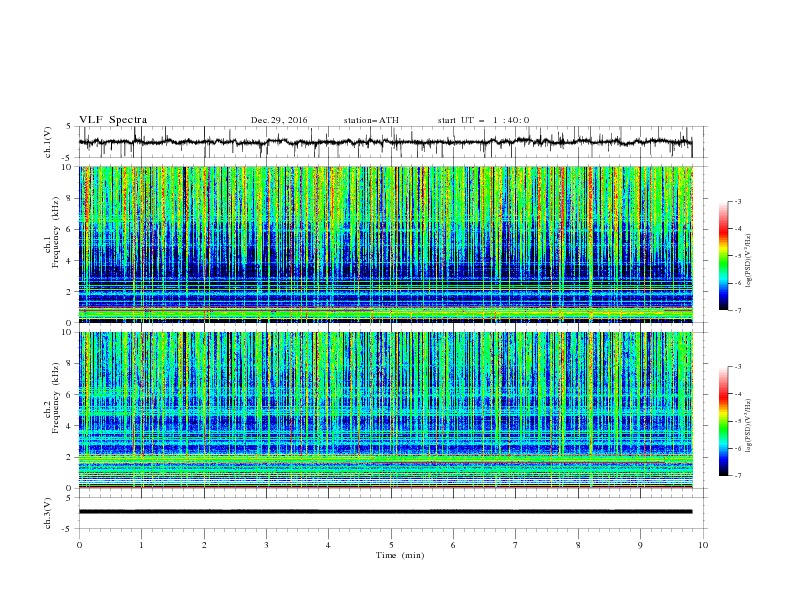Click the "-7" label on lower colorbar
792x612 pixels.
(x=737, y=476)
